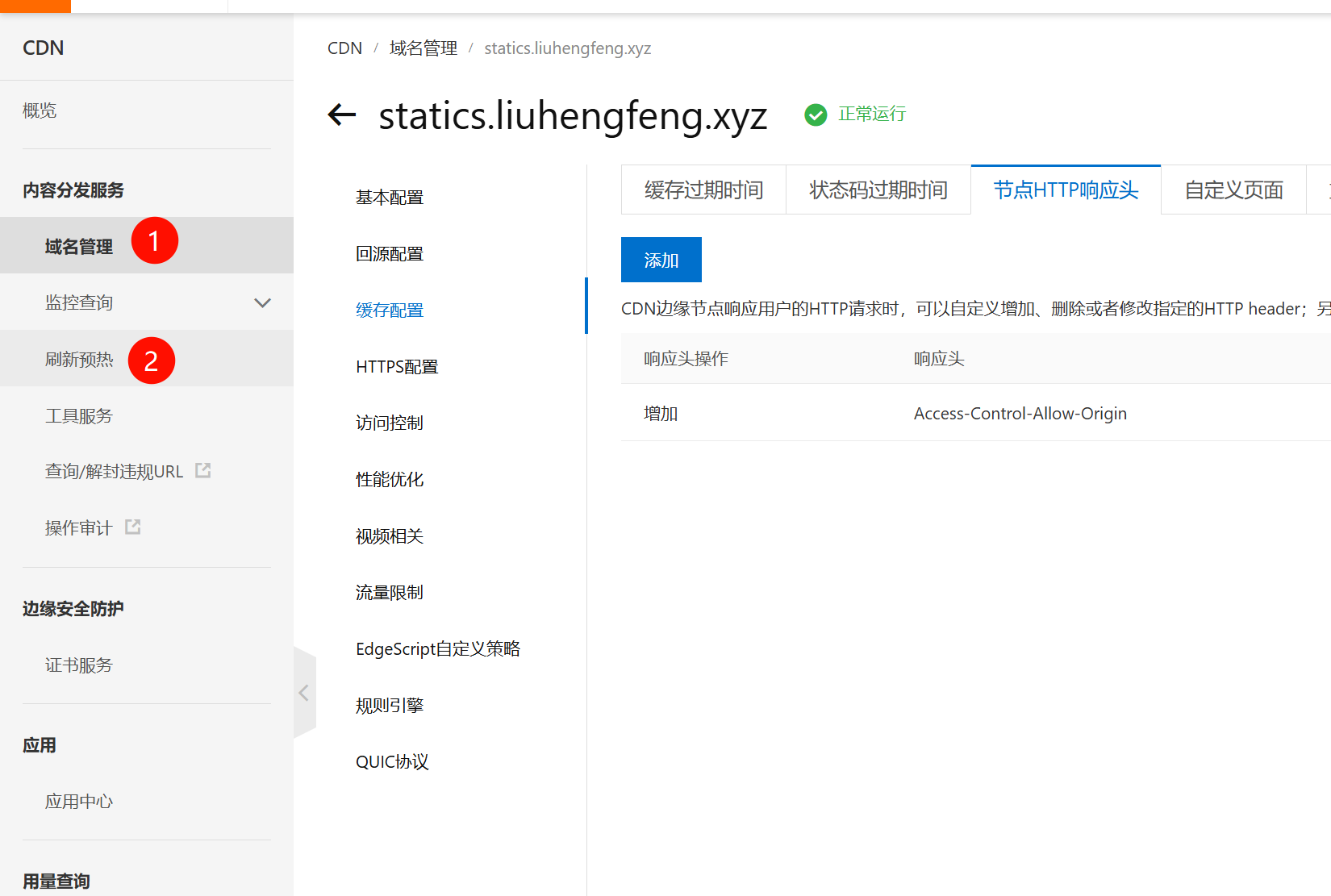Viewport: 1331px width, 896px height.
Task: Go to 刷新预热 in the sidebar
Action: click(79, 360)
